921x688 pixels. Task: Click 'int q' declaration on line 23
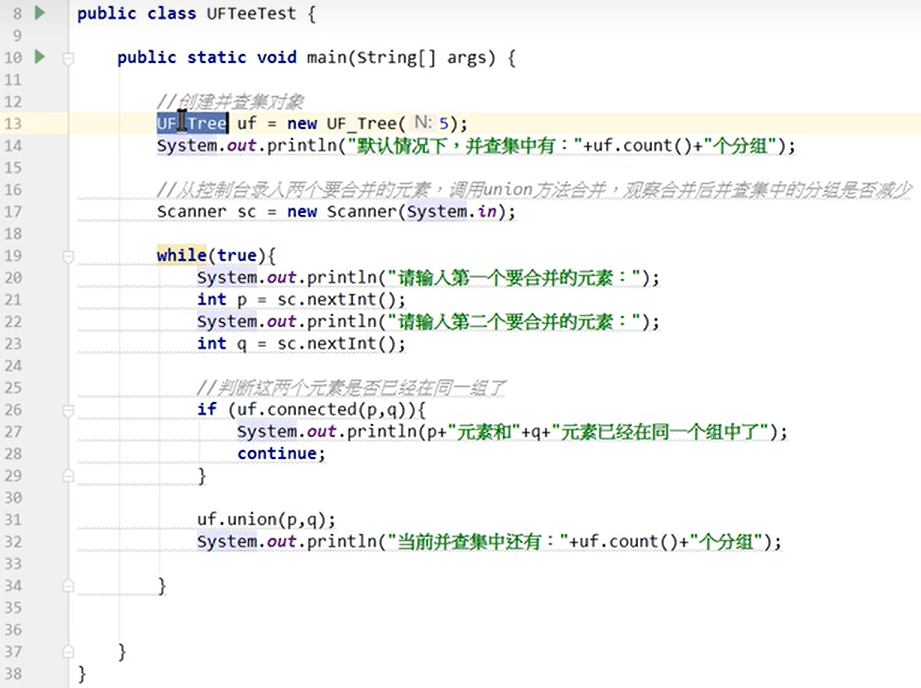tap(222, 344)
